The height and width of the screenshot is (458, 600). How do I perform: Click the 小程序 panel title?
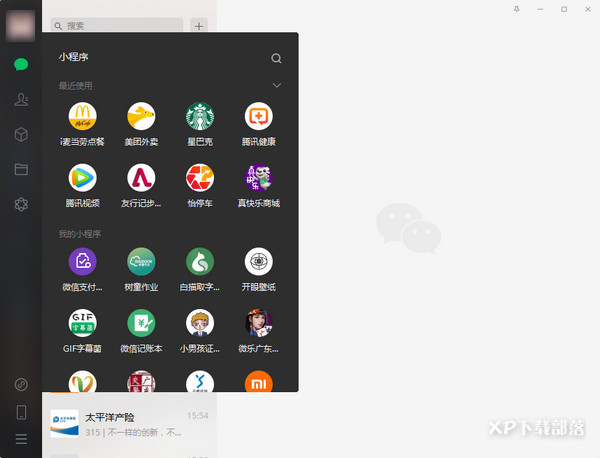tap(73, 57)
